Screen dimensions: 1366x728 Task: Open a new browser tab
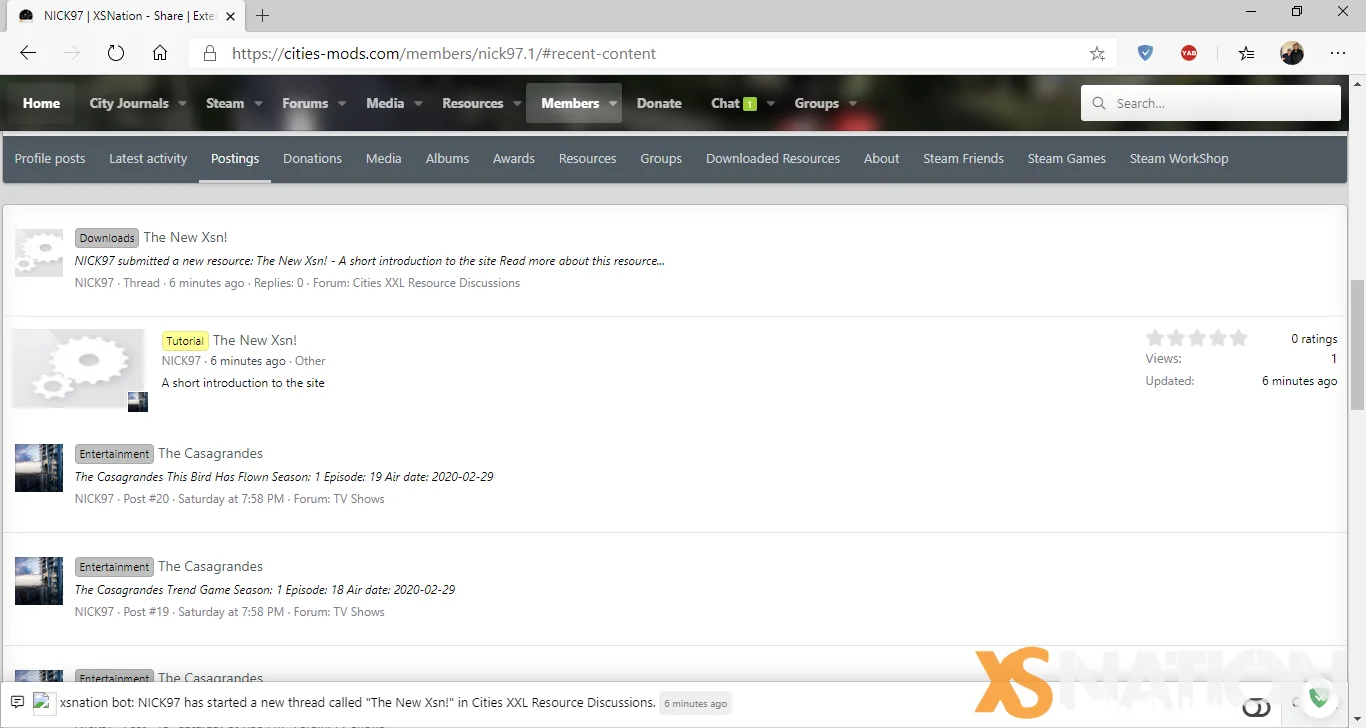pyautogui.click(x=263, y=16)
